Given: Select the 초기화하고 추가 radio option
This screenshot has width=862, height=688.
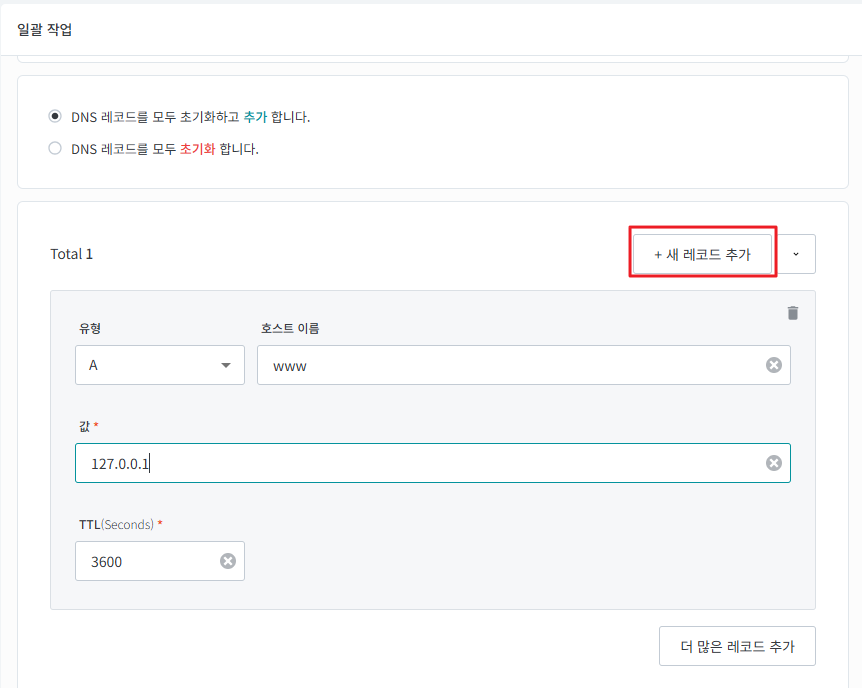Looking at the screenshot, I should 55,116.
